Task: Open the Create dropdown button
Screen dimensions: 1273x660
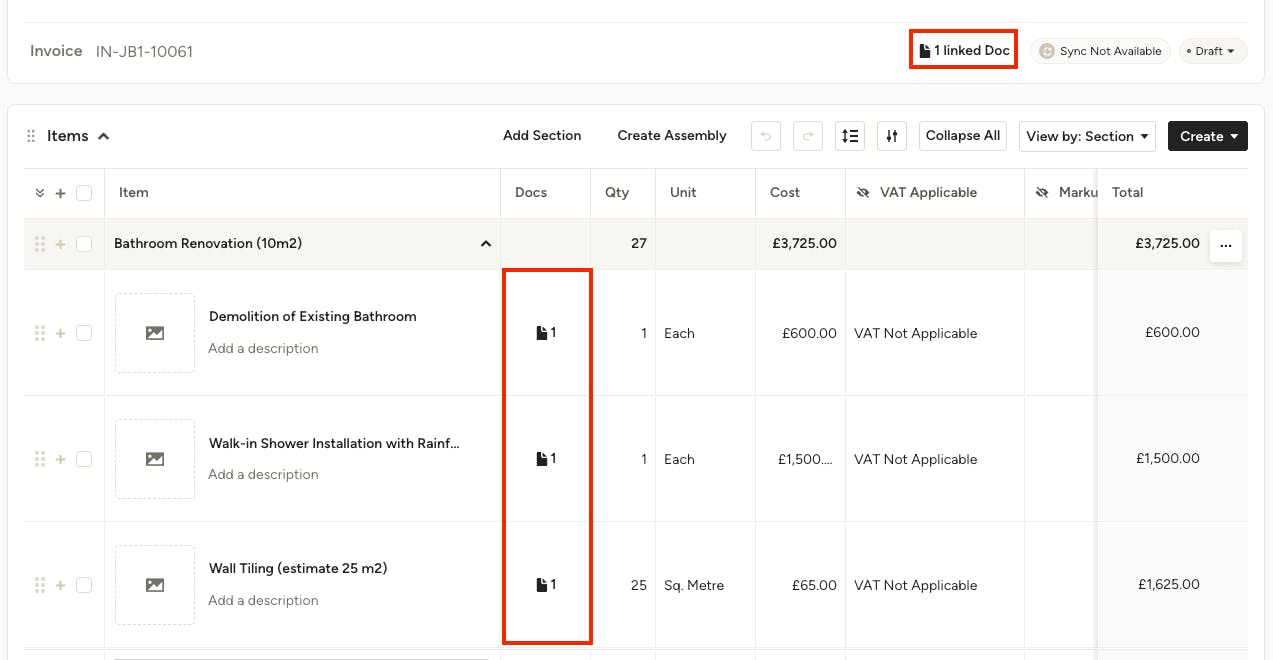Action: coord(1208,136)
